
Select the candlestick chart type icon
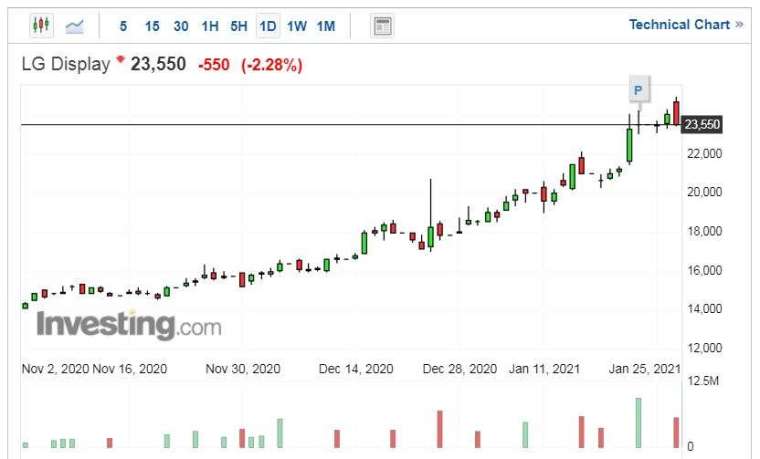point(41,25)
